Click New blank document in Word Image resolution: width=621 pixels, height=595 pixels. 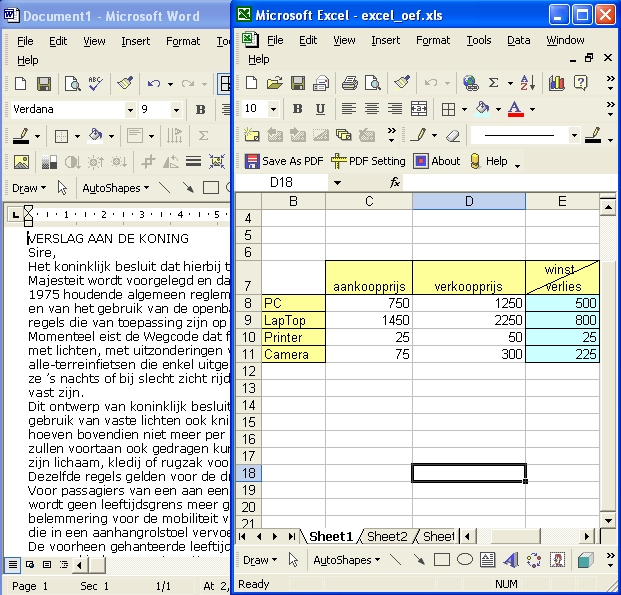[21, 84]
